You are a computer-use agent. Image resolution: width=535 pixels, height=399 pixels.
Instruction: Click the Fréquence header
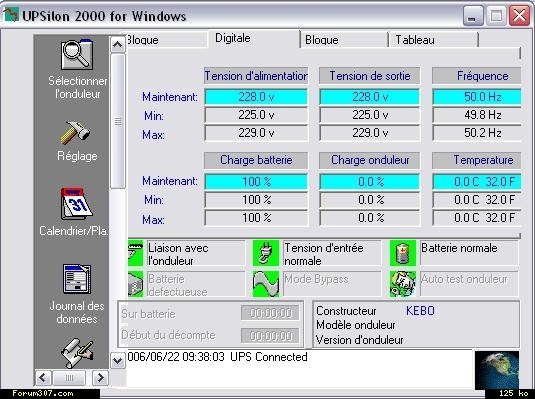click(477, 76)
